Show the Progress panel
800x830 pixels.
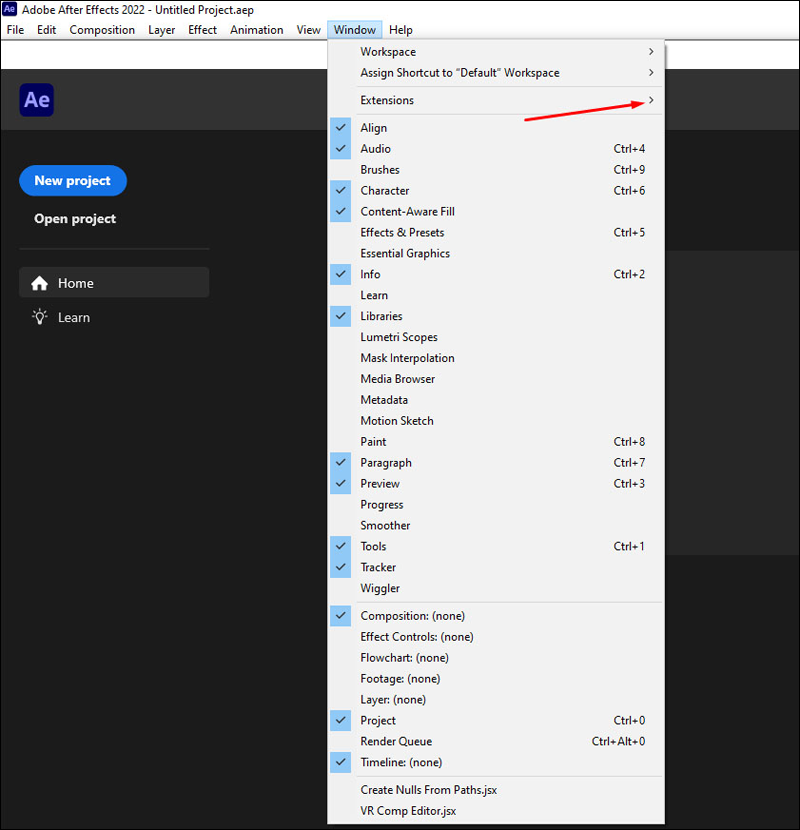(496, 504)
